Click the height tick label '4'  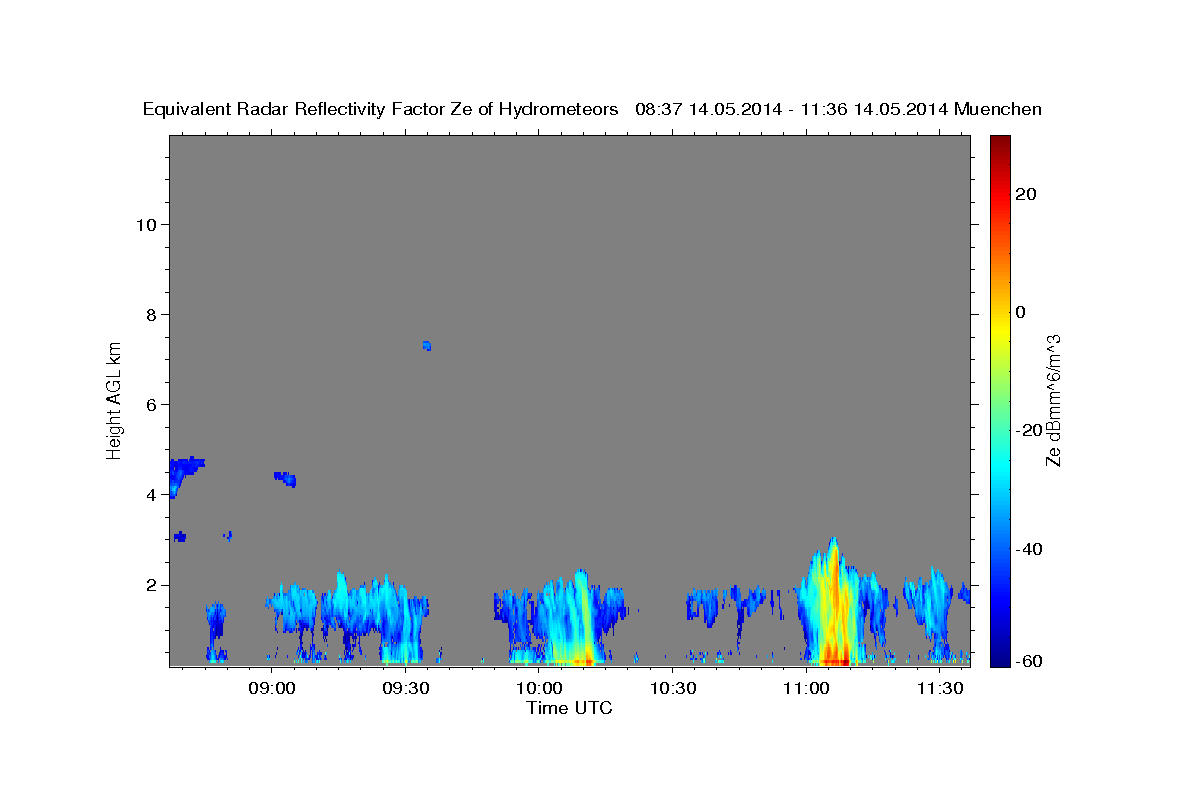[150, 494]
